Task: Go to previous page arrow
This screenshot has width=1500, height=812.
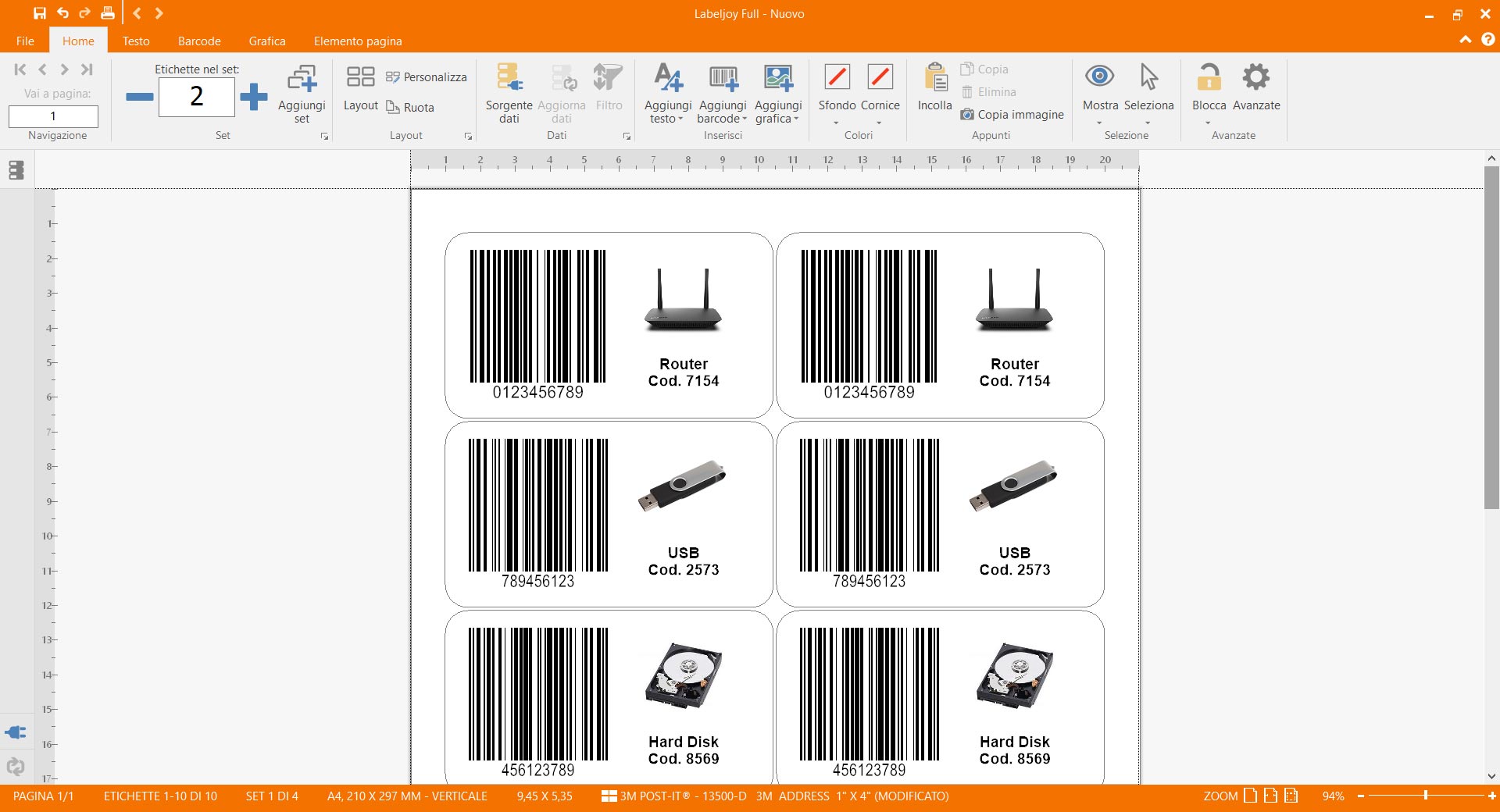Action: point(42,69)
